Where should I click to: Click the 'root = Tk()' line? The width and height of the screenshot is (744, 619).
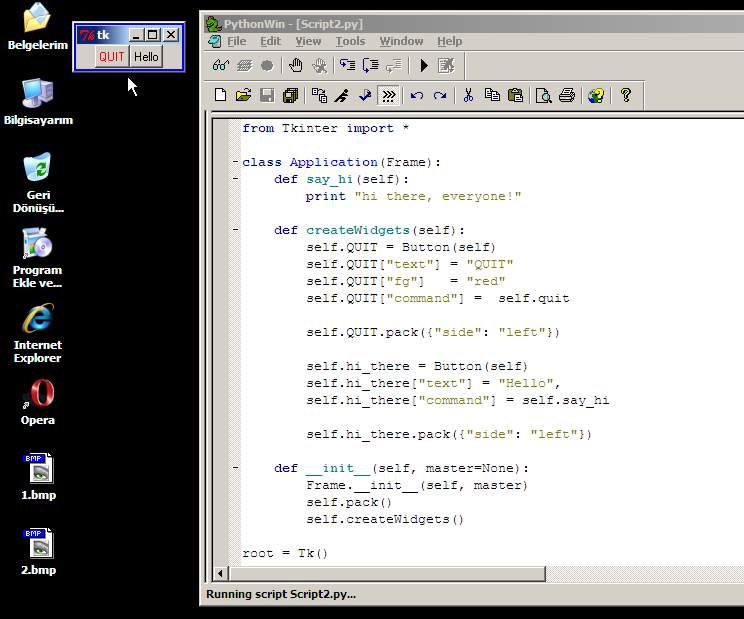point(285,553)
